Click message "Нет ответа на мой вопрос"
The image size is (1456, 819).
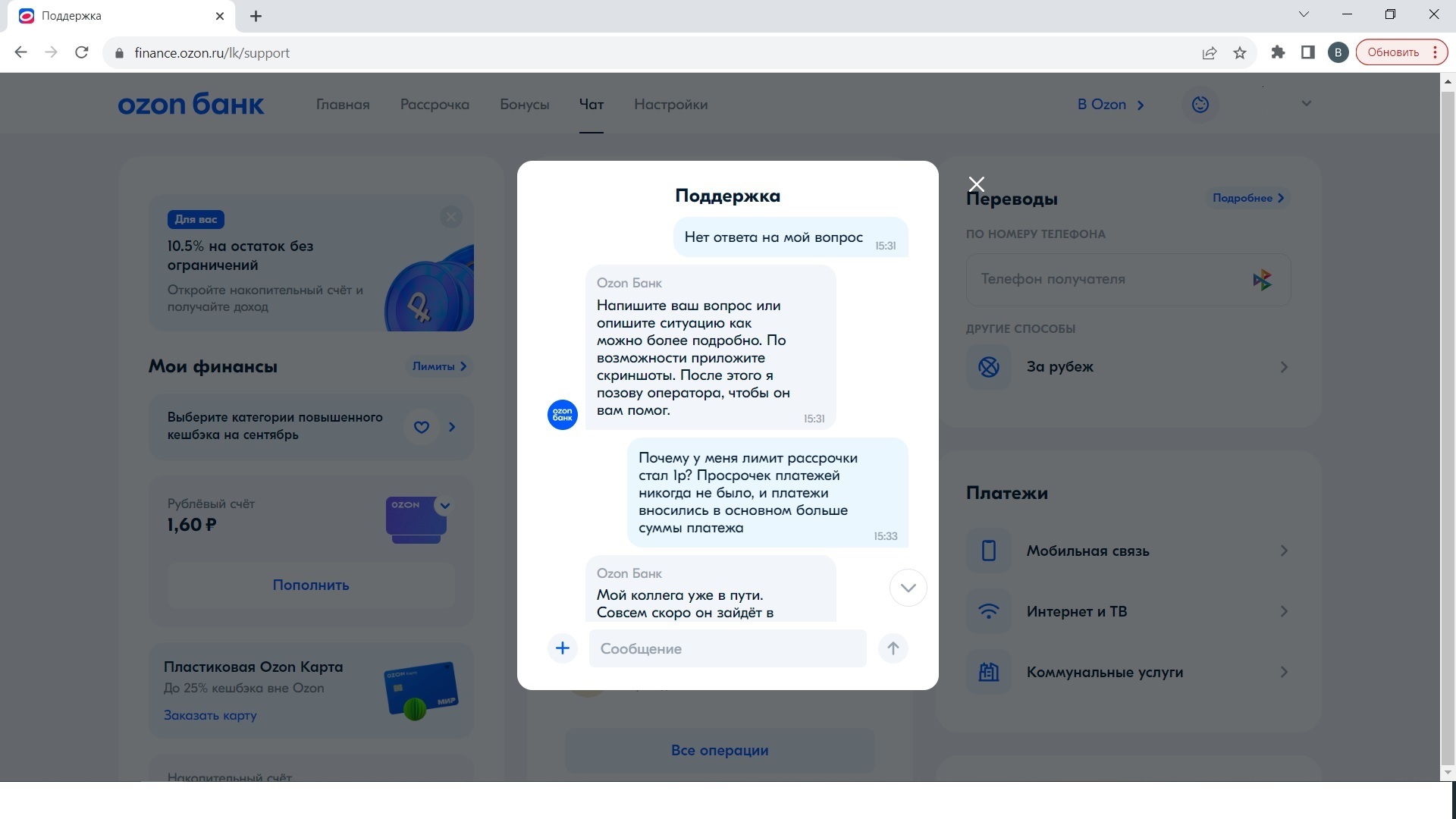tap(790, 237)
